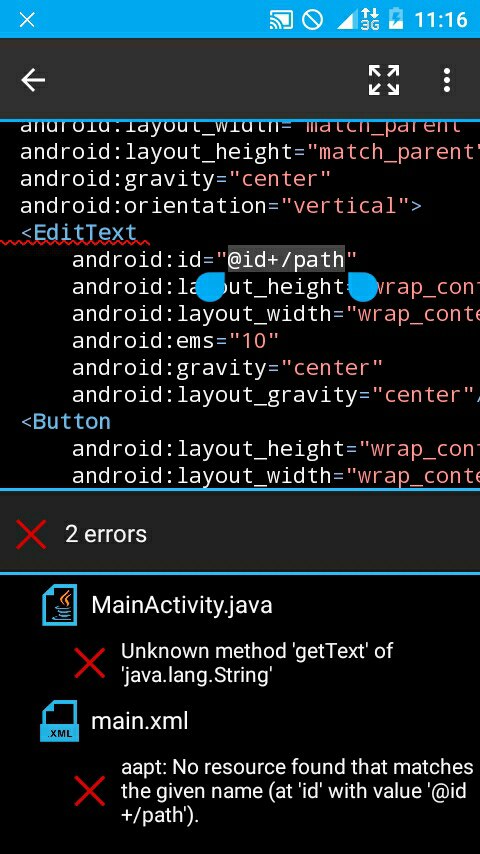
Task: Open main.xml from error list
Action: tap(139, 721)
